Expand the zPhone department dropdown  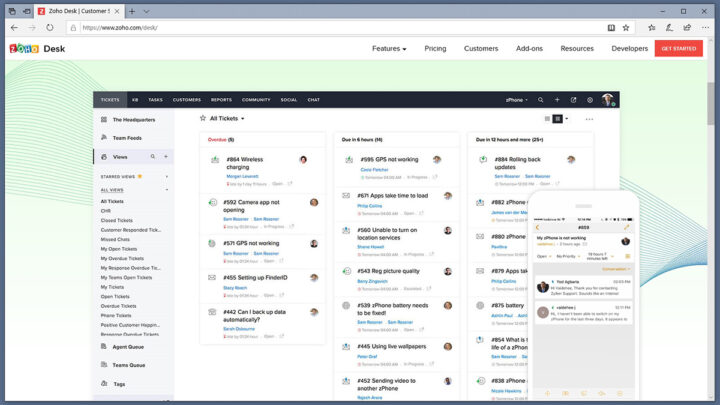point(516,100)
